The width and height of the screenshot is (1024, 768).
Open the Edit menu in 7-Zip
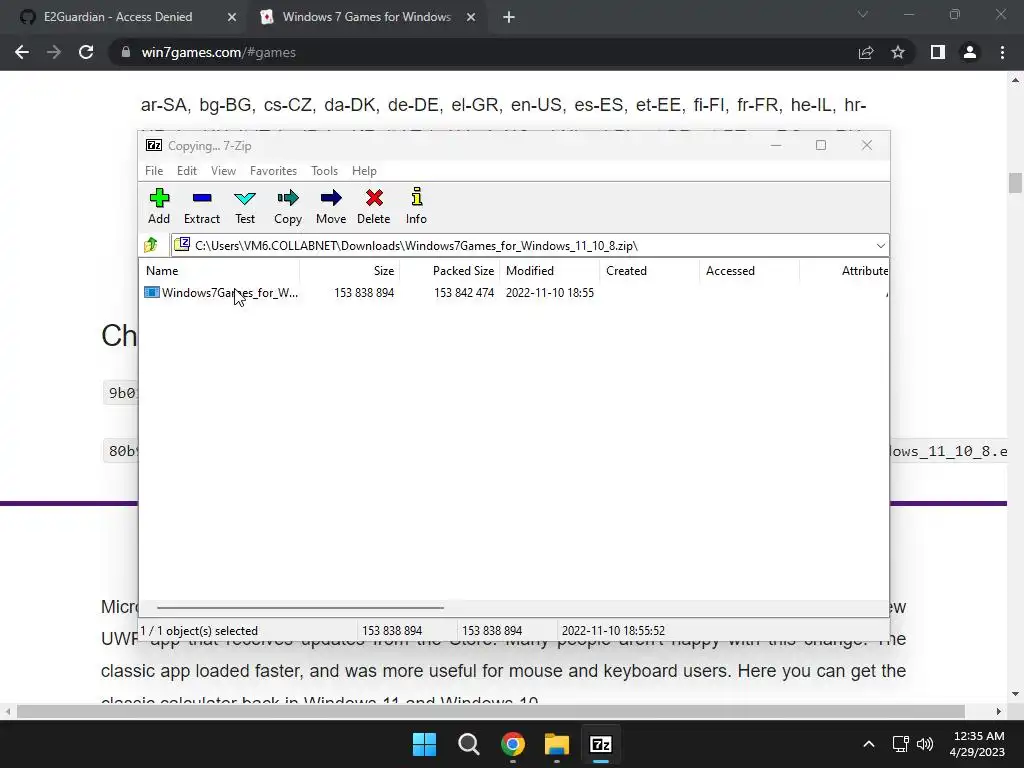pos(187,170)
